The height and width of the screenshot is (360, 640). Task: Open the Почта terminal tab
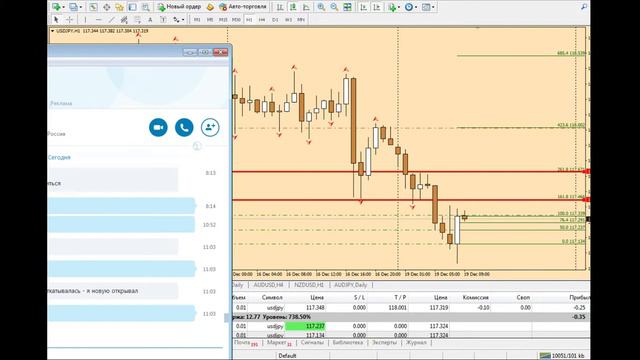[x=245, y=343]
